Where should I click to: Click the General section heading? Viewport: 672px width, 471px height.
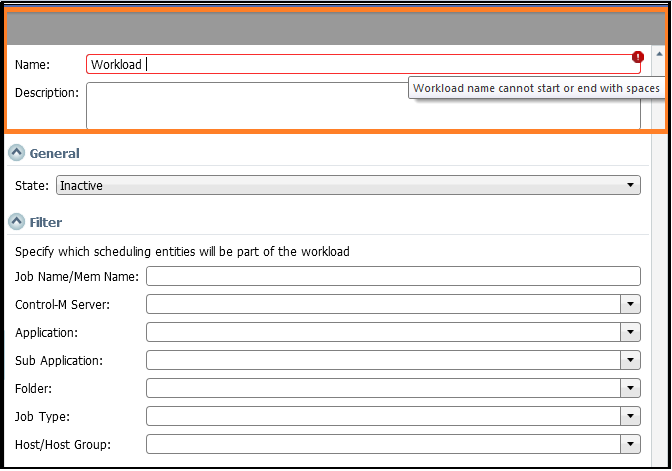click(x=54, y=153)
